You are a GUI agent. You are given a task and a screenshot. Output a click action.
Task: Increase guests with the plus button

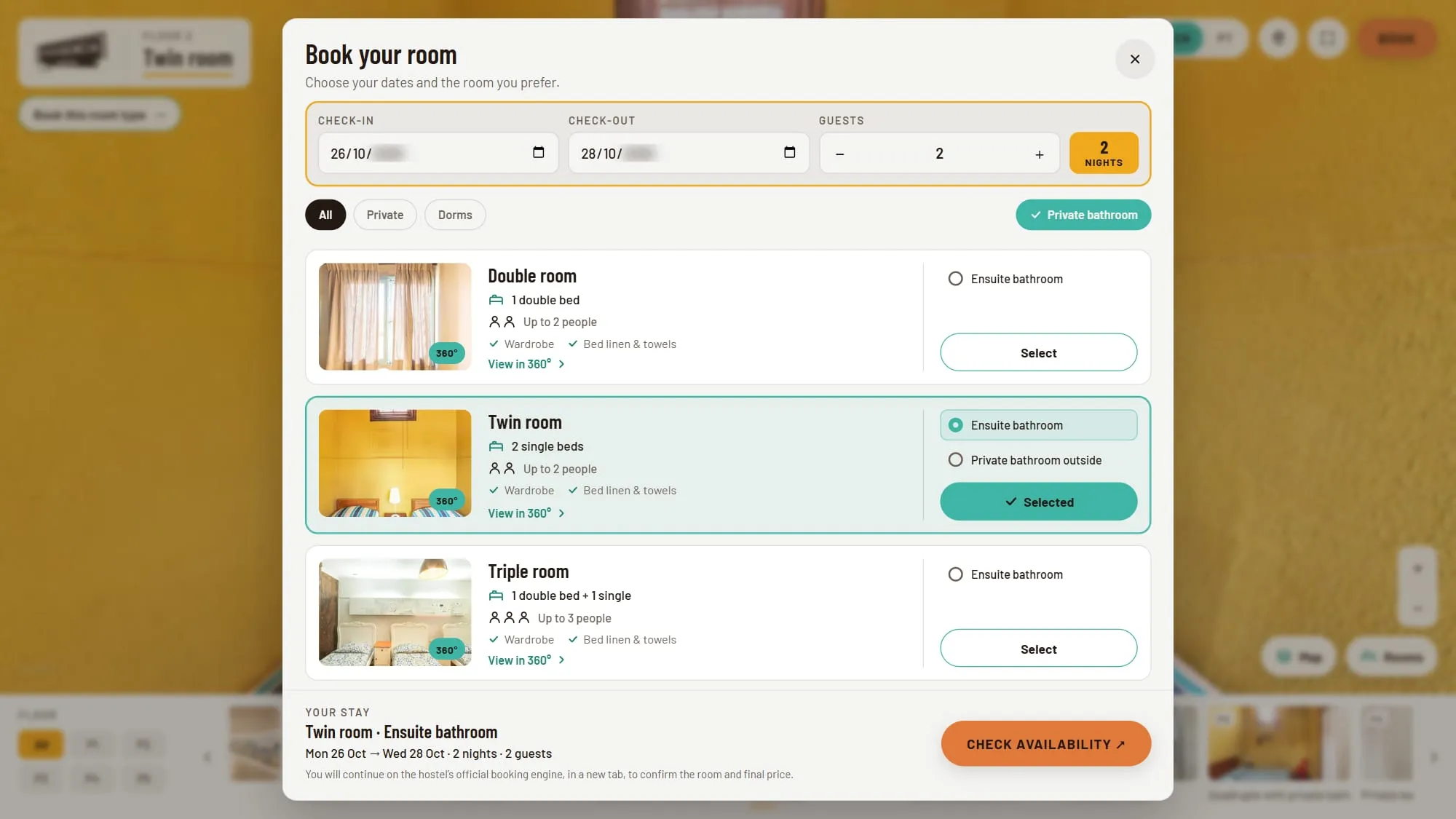[1039, 154]
